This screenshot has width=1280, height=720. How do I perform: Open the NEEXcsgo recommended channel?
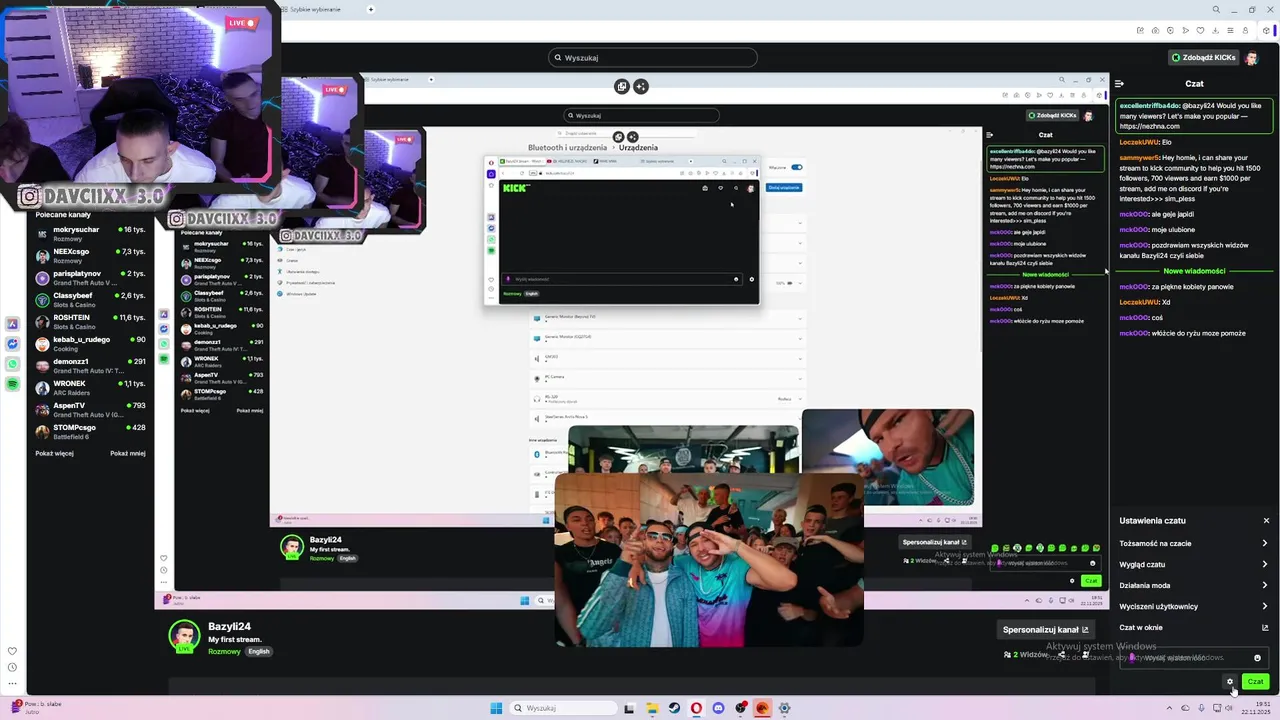pyautogui.click(x=90, y=256)
